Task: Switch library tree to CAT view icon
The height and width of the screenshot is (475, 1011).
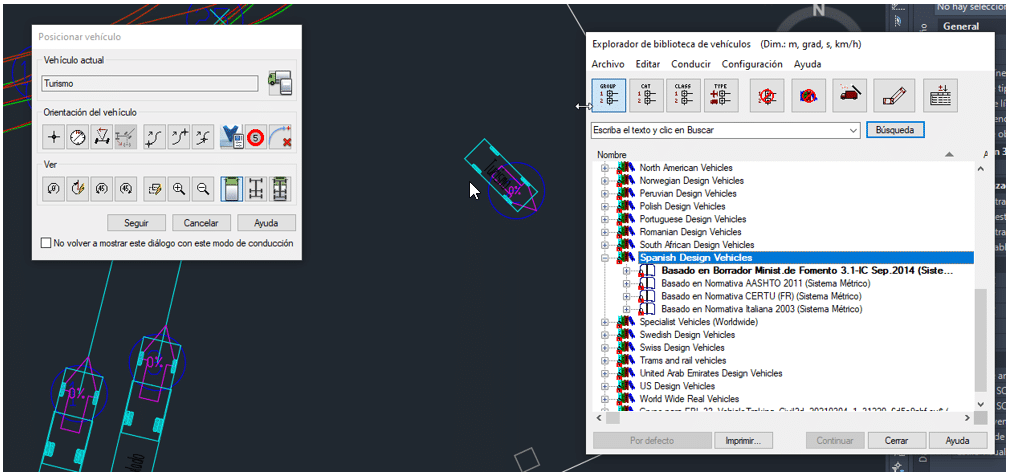Action: tap(645, 96)
